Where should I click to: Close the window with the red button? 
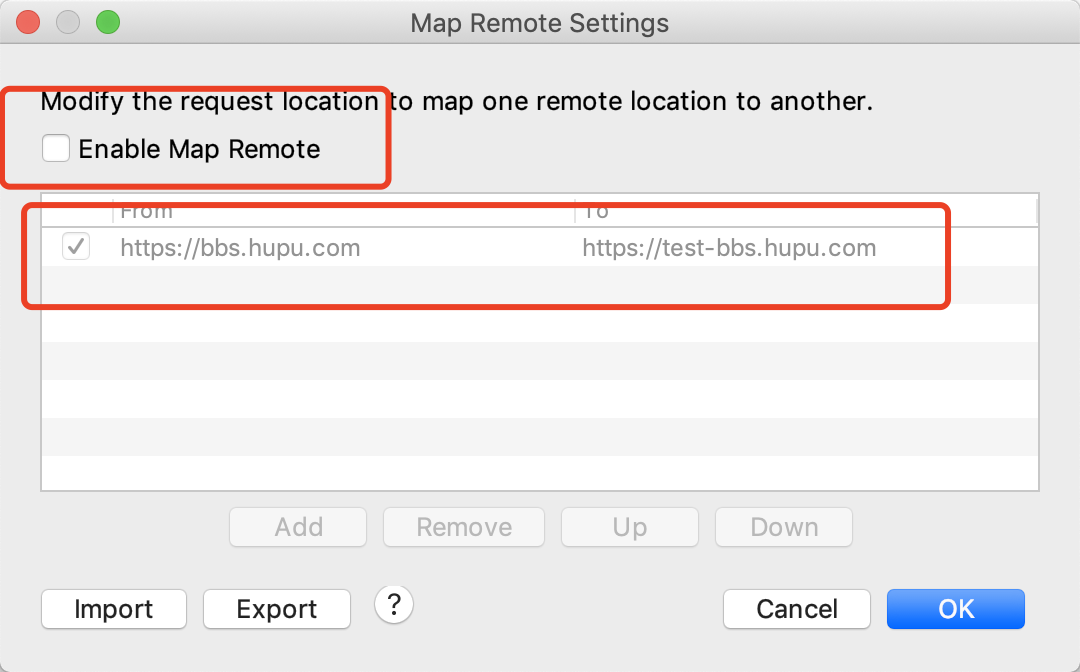click(x=29, y=22)
